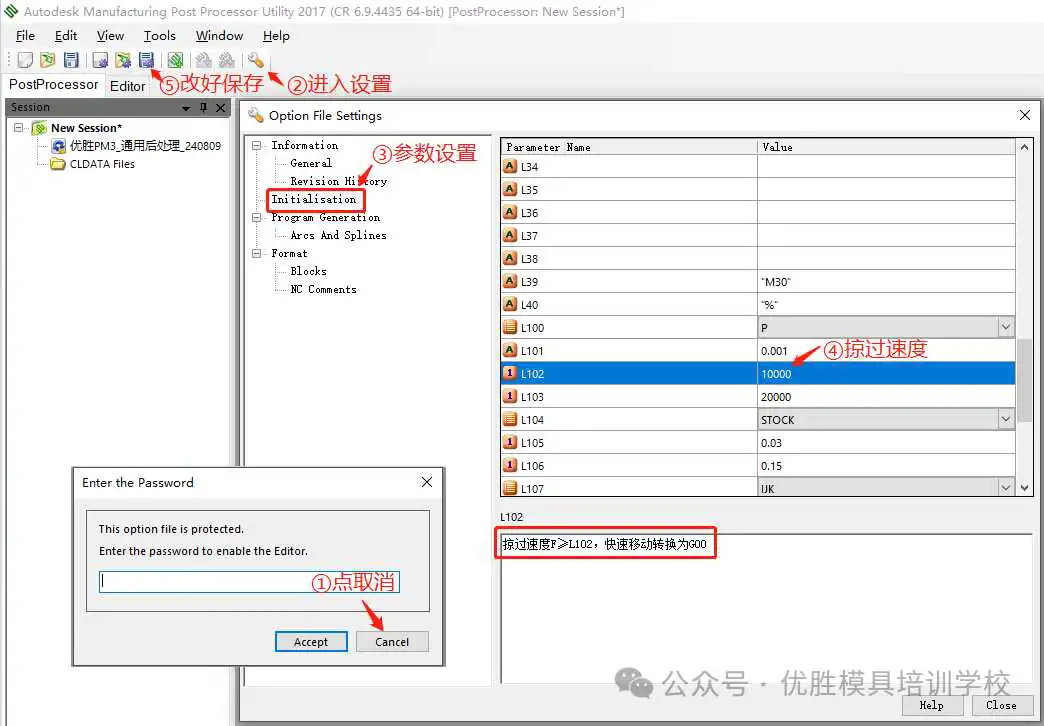Open the L100 value dropdown
The image size is (1044, 726).
[x=1005, y=327]
